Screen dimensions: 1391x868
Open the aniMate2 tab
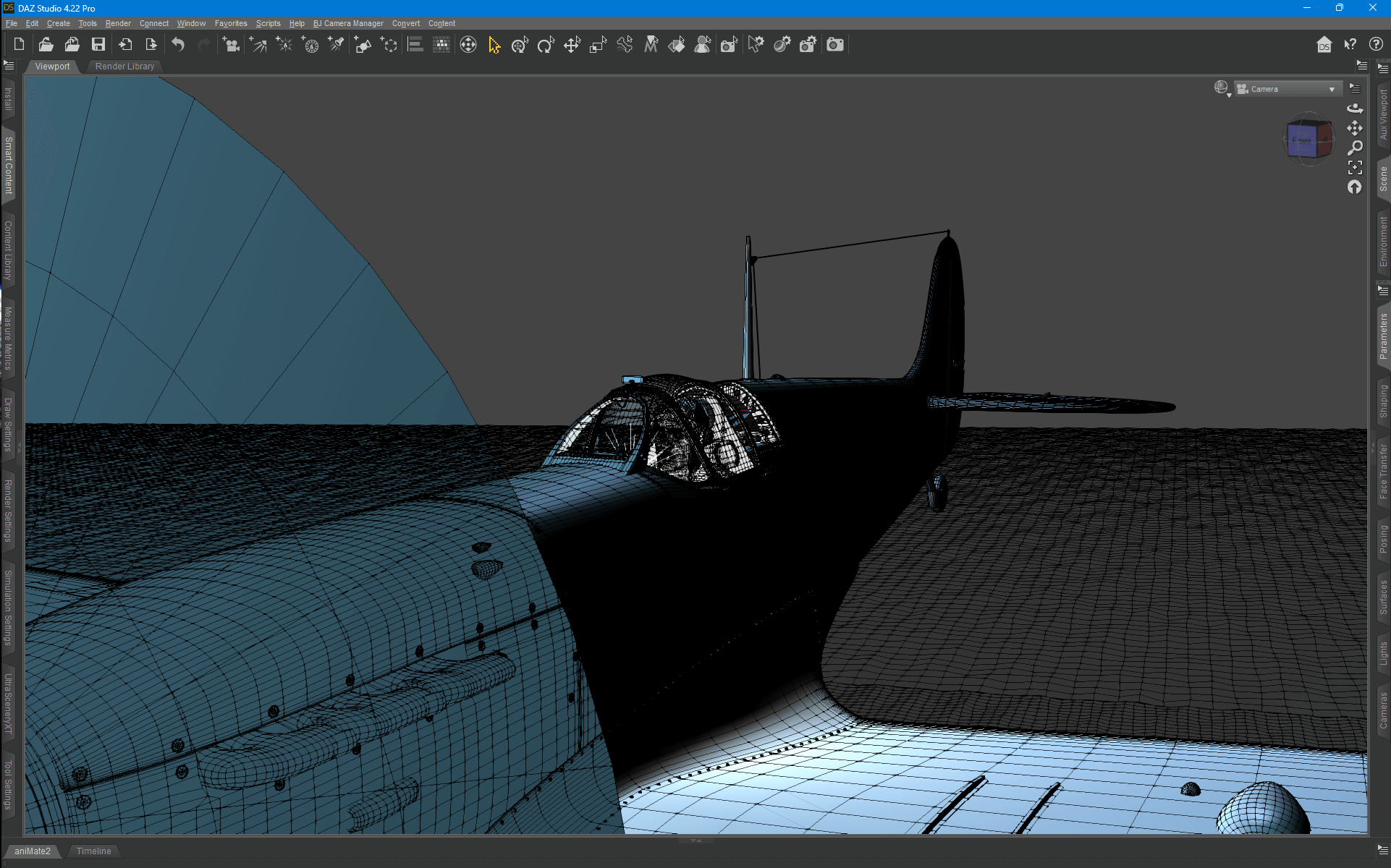(33, 851)
